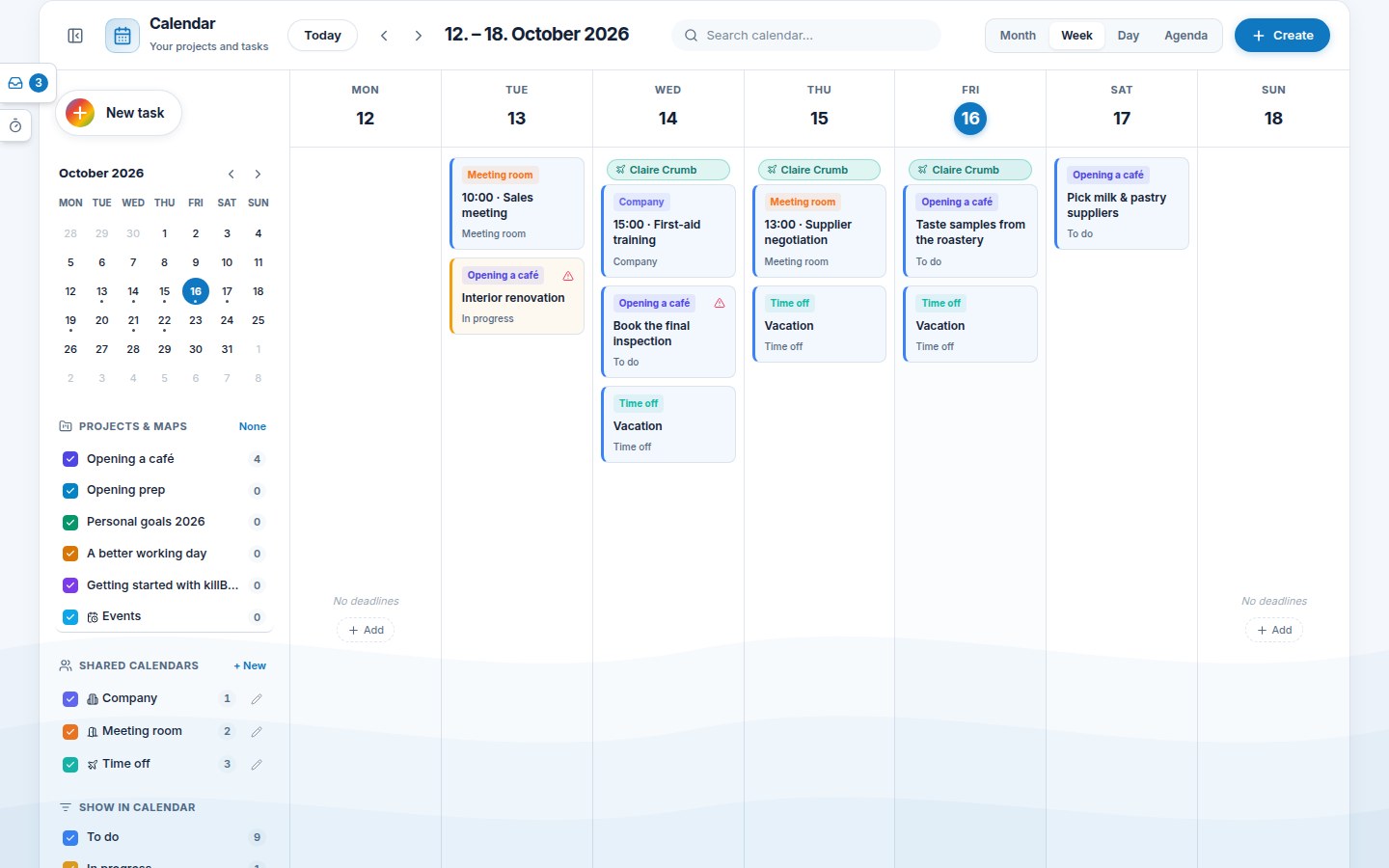Open Taste samples from the roastery task
This screenshot has width=1389, height=868.
970,231
